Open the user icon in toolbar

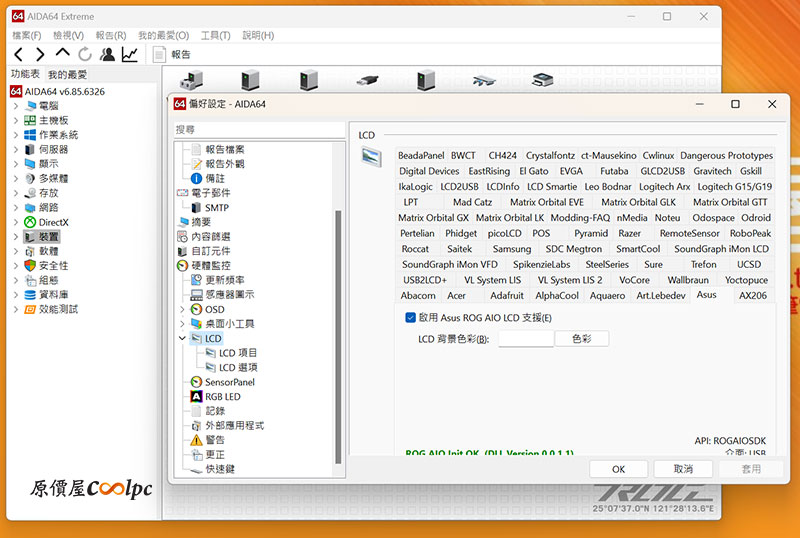107,54
